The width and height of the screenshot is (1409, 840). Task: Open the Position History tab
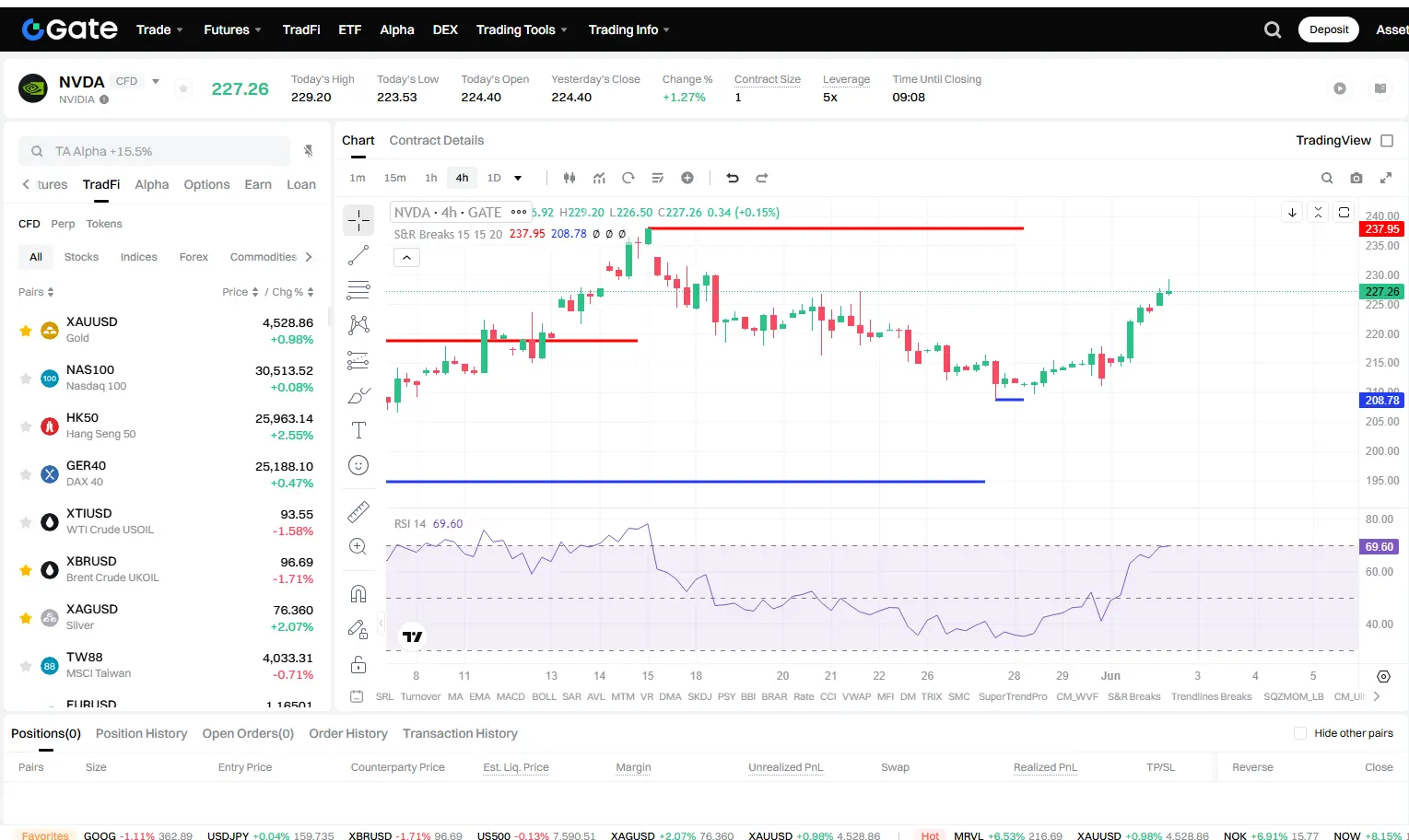tap(141, 733)
